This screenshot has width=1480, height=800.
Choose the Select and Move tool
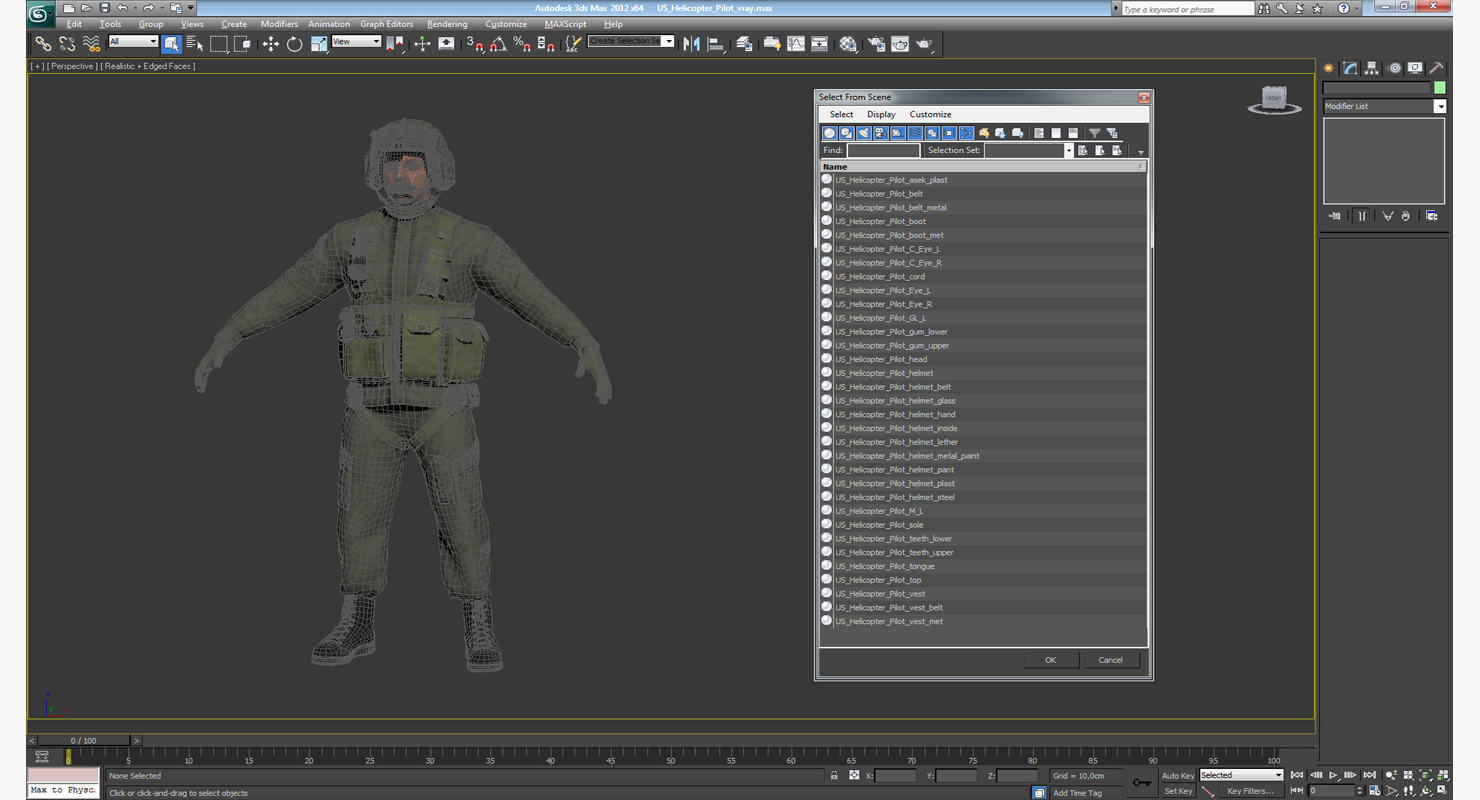pyautogui.click(x=270, y=44)
